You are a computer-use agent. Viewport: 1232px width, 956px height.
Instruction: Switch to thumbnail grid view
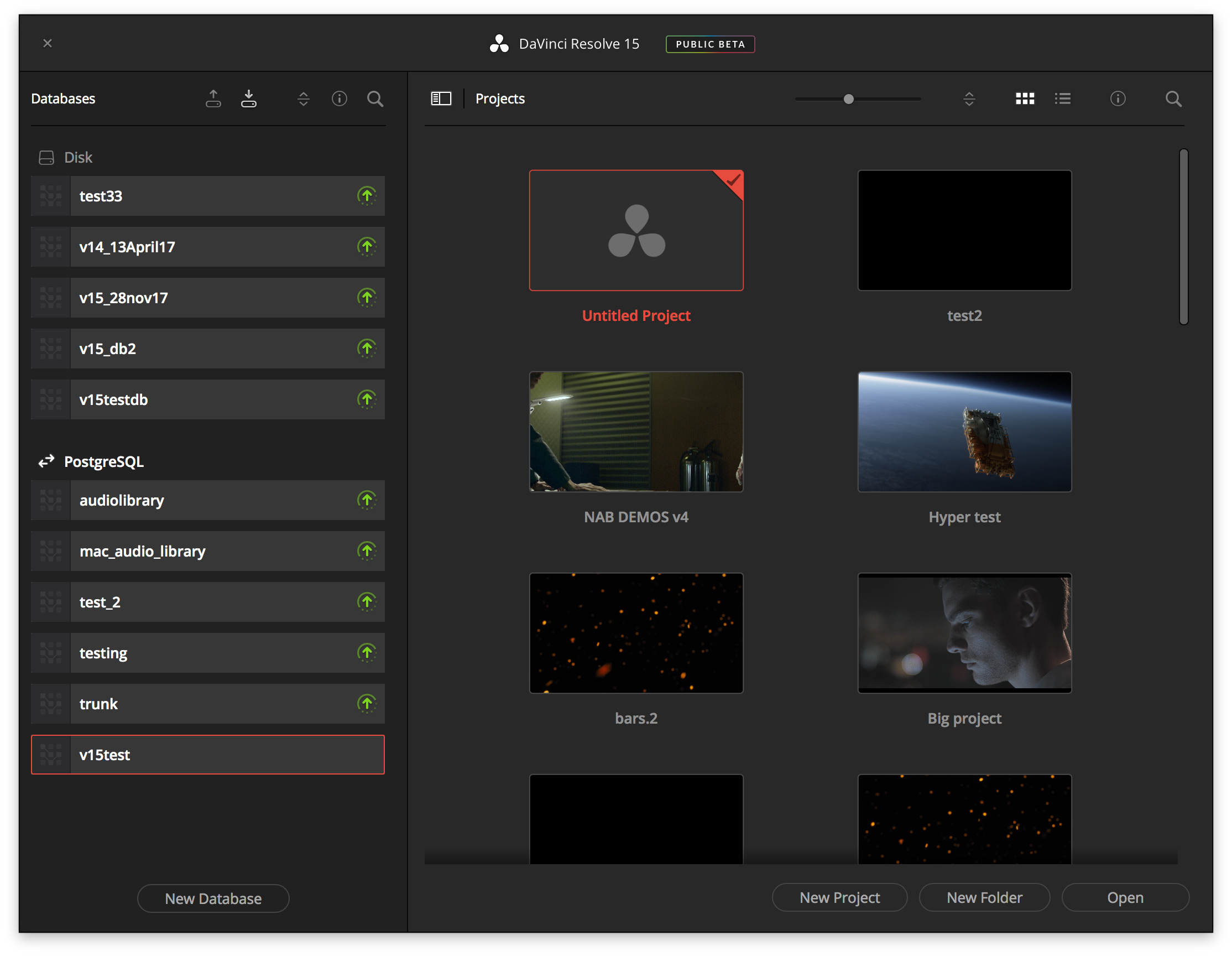[x=1025, y=99]
